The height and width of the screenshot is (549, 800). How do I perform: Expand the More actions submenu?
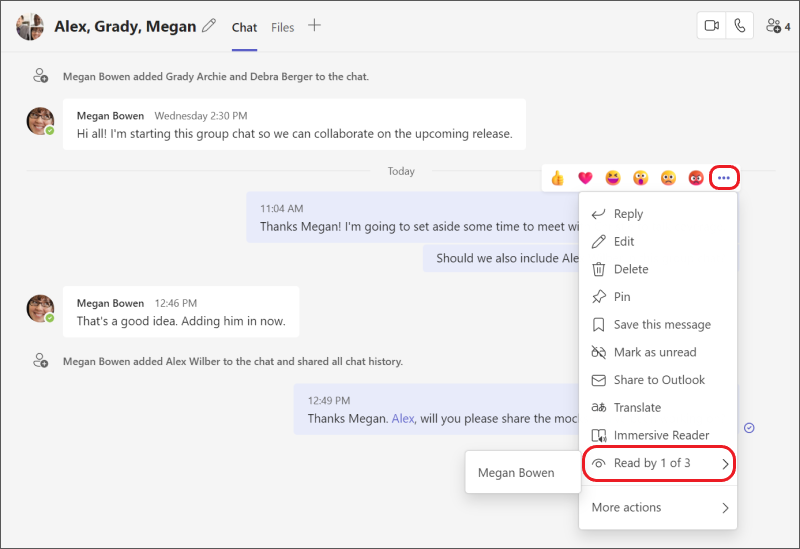(x=659, y=508)
